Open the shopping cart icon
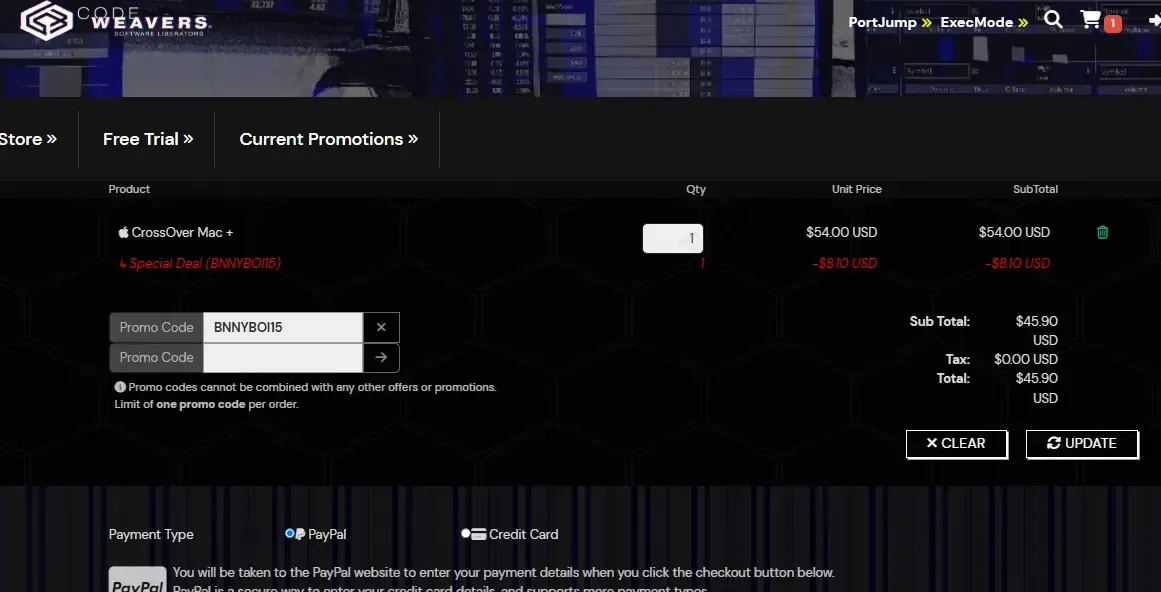The width and height of the screenshot is (1161, 592). click(1090, 20)
